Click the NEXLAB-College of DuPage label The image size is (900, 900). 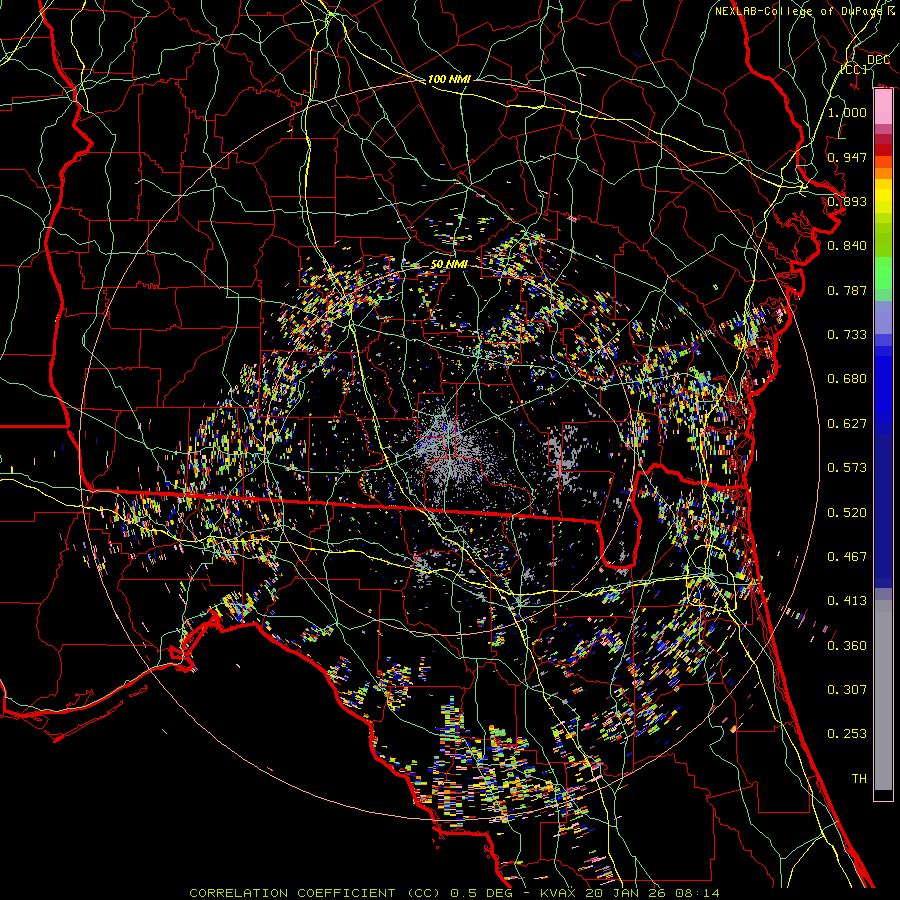point(804,11)
